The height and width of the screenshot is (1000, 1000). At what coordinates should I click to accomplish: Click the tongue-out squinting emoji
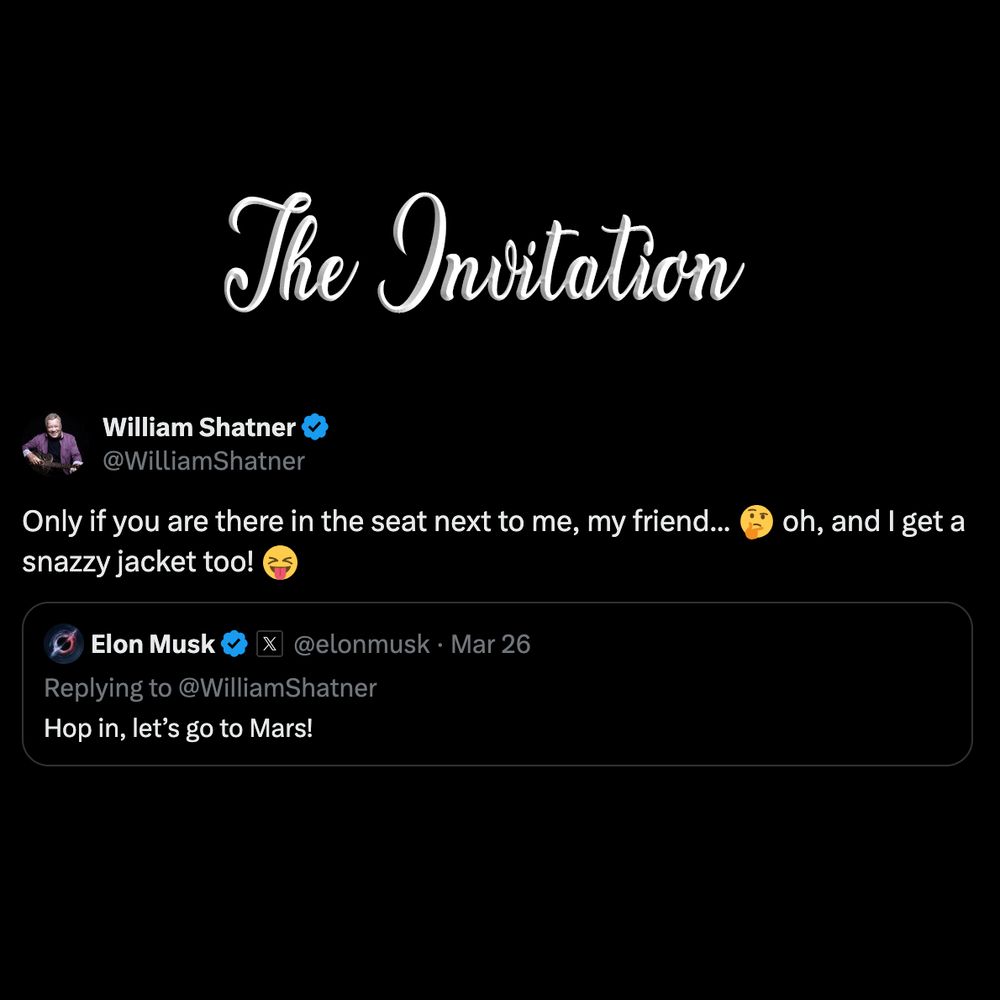[281, 562]
